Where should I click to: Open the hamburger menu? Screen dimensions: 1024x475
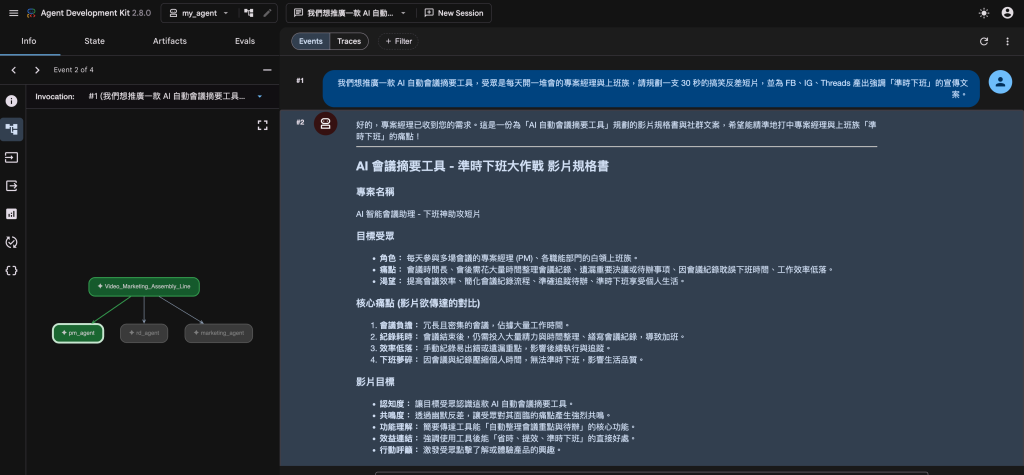(14, 13)
